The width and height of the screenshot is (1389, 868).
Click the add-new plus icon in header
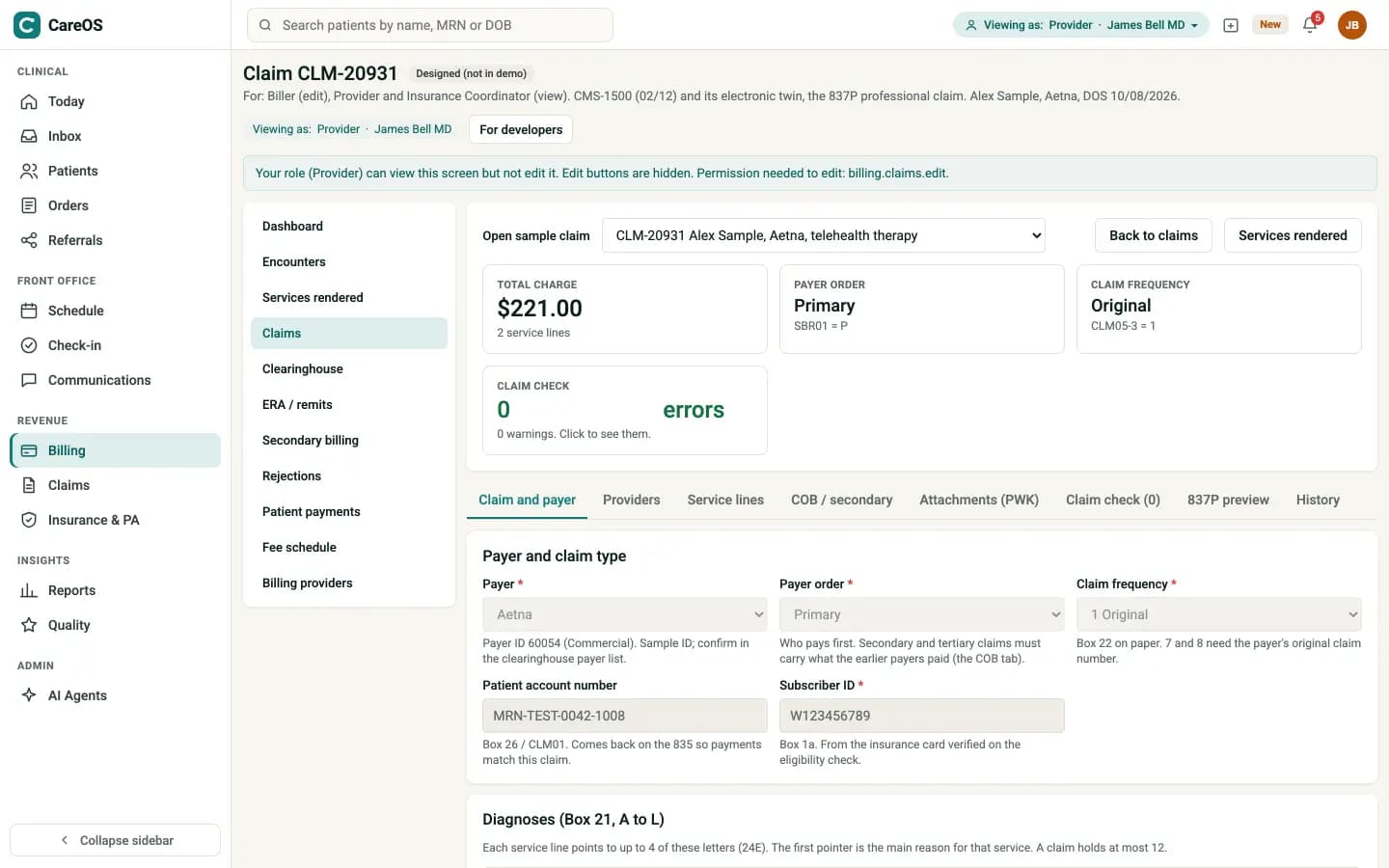1231,25
